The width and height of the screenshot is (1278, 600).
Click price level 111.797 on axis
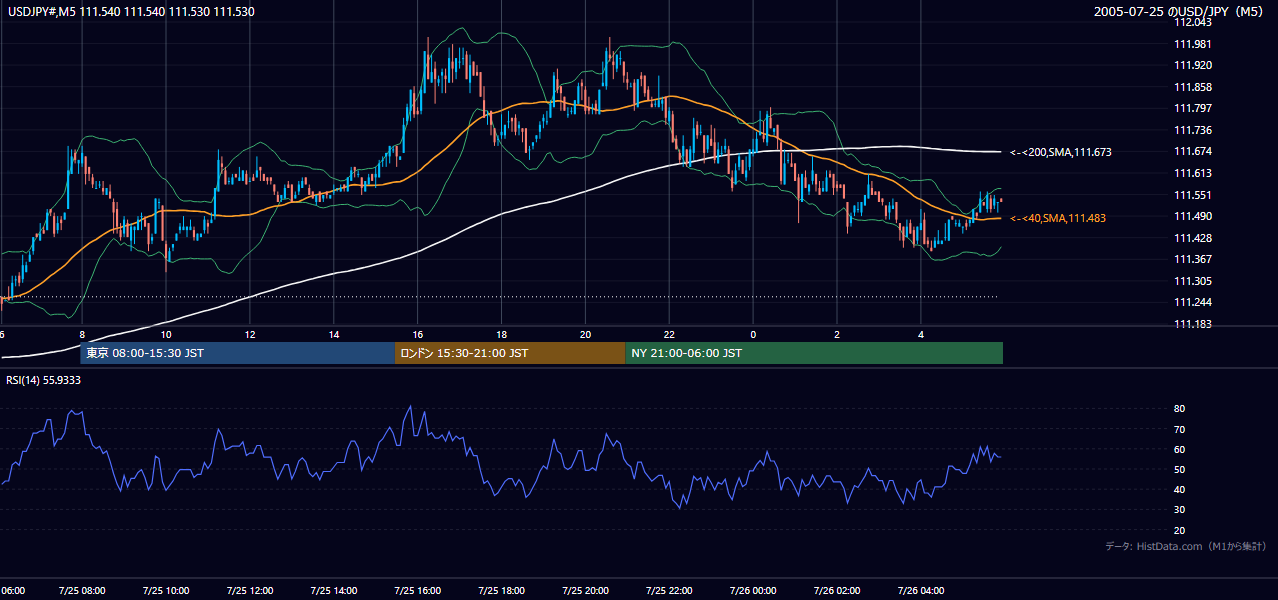coord(1192,109)
